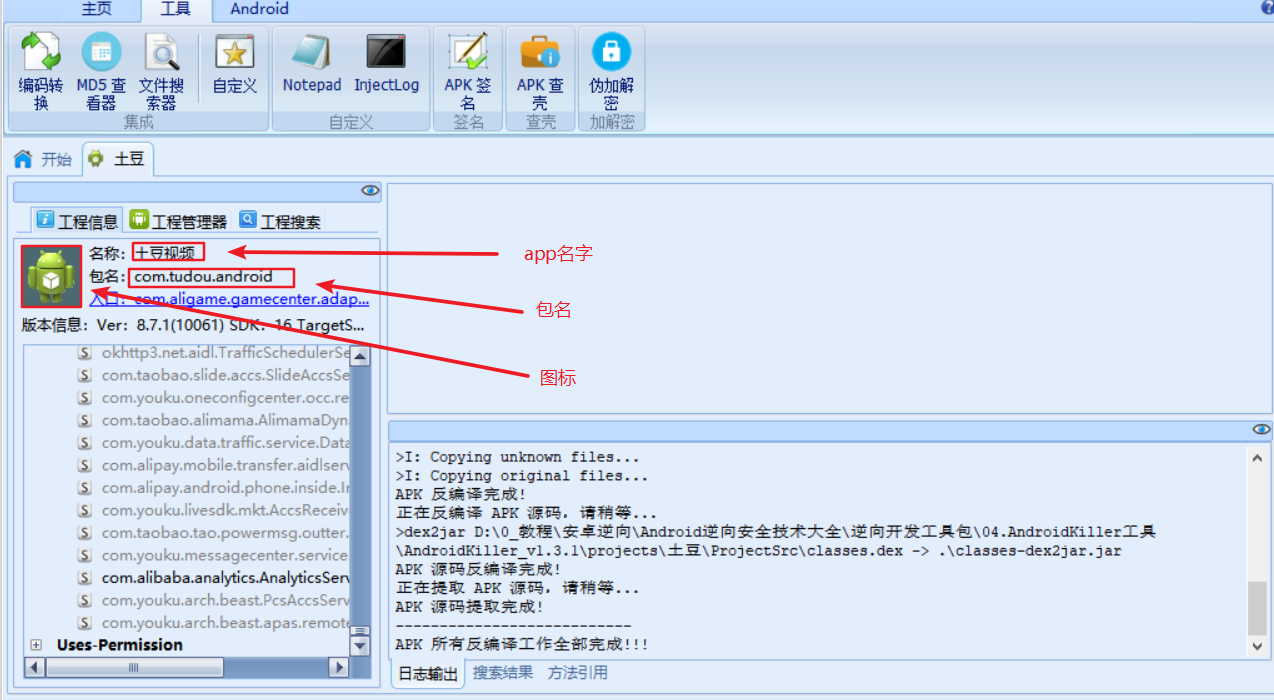This screenshot has width=1274, height=700.
Task: Show the 日志输出 log output tab
Action: [x=428, y=674]
